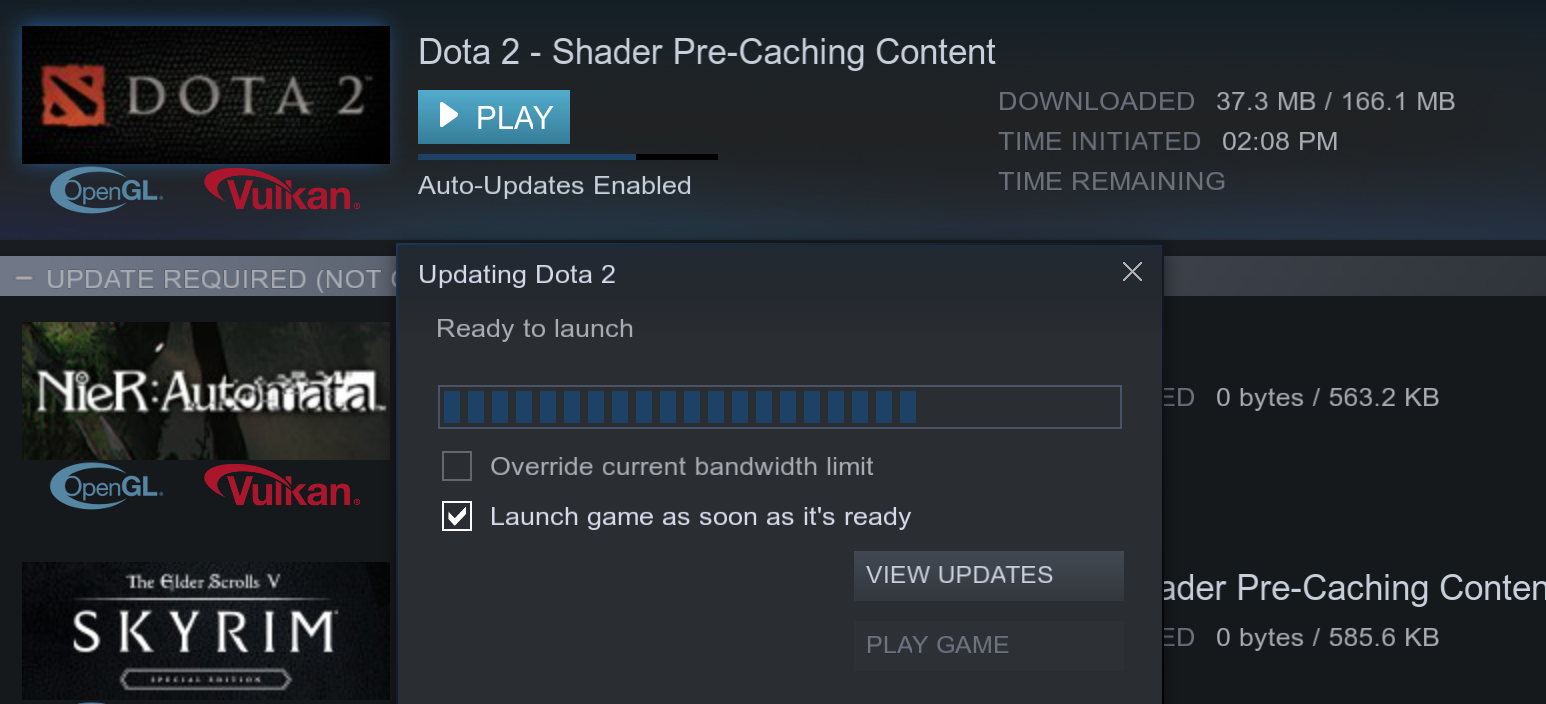Click the play triangle icon on PLAY button
The image size is (1546, 704).
point(450,116)
